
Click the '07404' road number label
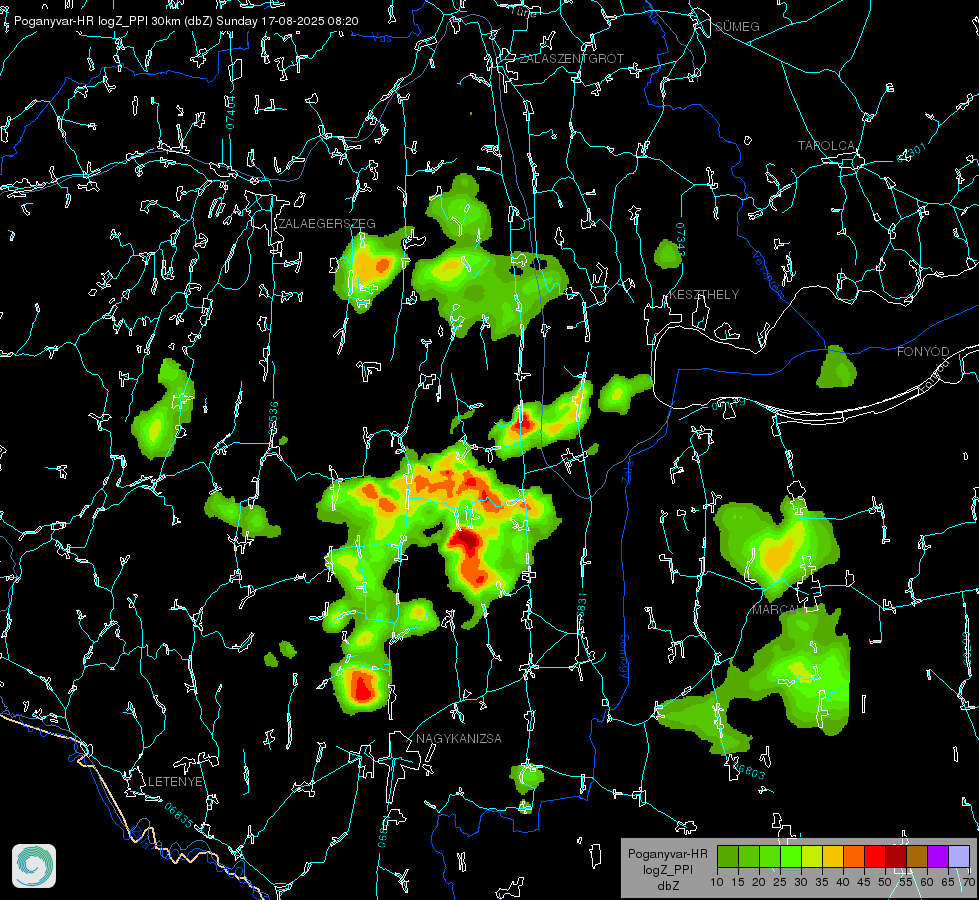(x=230, y=112)
